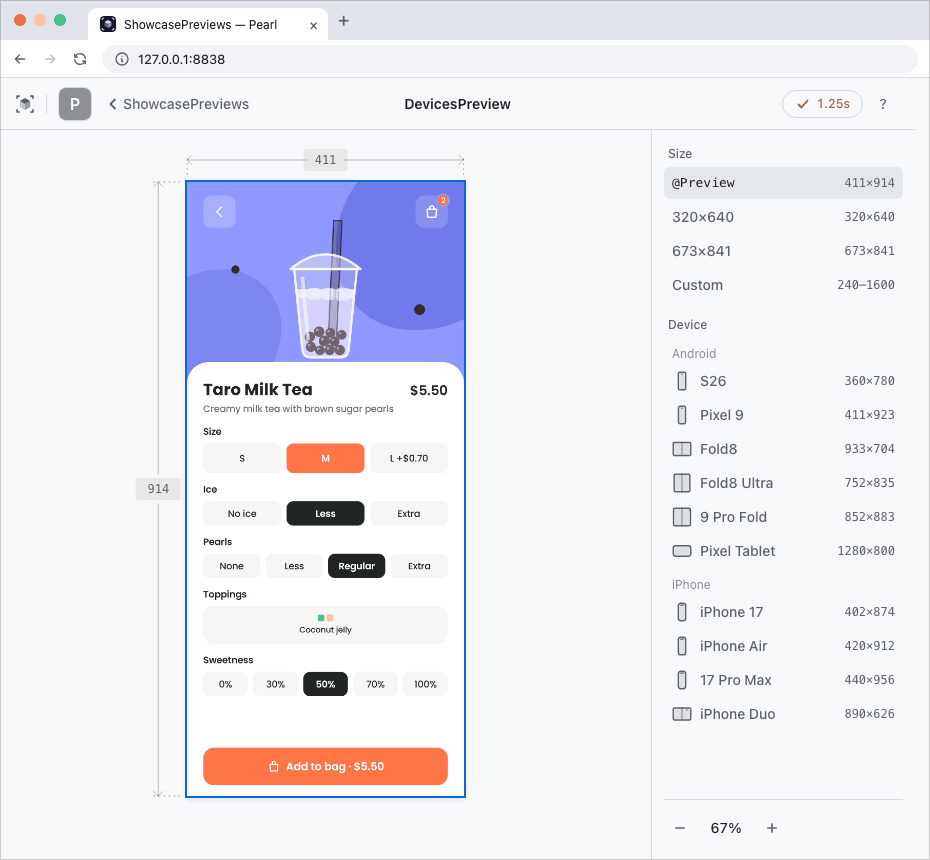Viewport: 930px width, 860px height.
Task: Click the 1.25s build status badge
Action: tap(822, 104)
